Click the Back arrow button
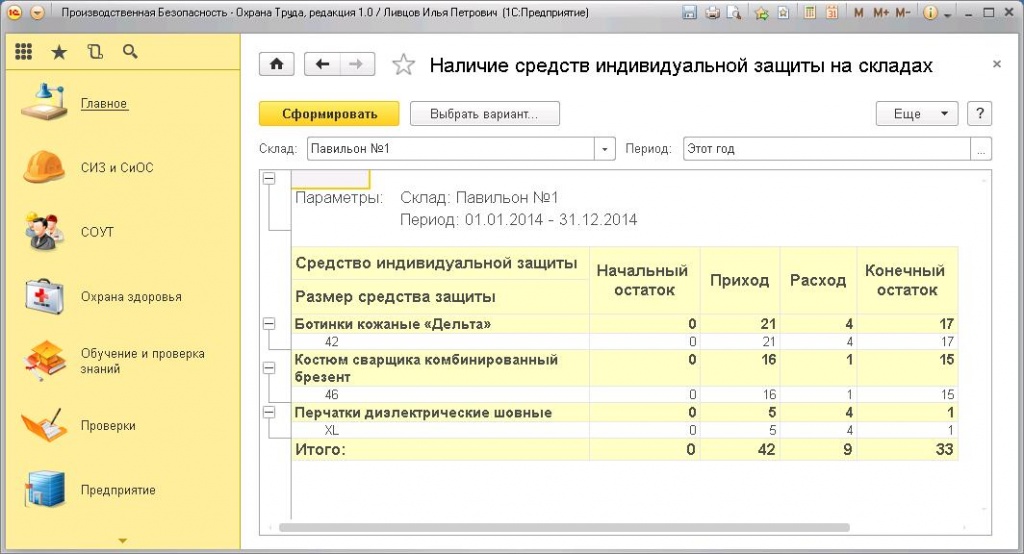1024x554 pixels. click(322, 64)
